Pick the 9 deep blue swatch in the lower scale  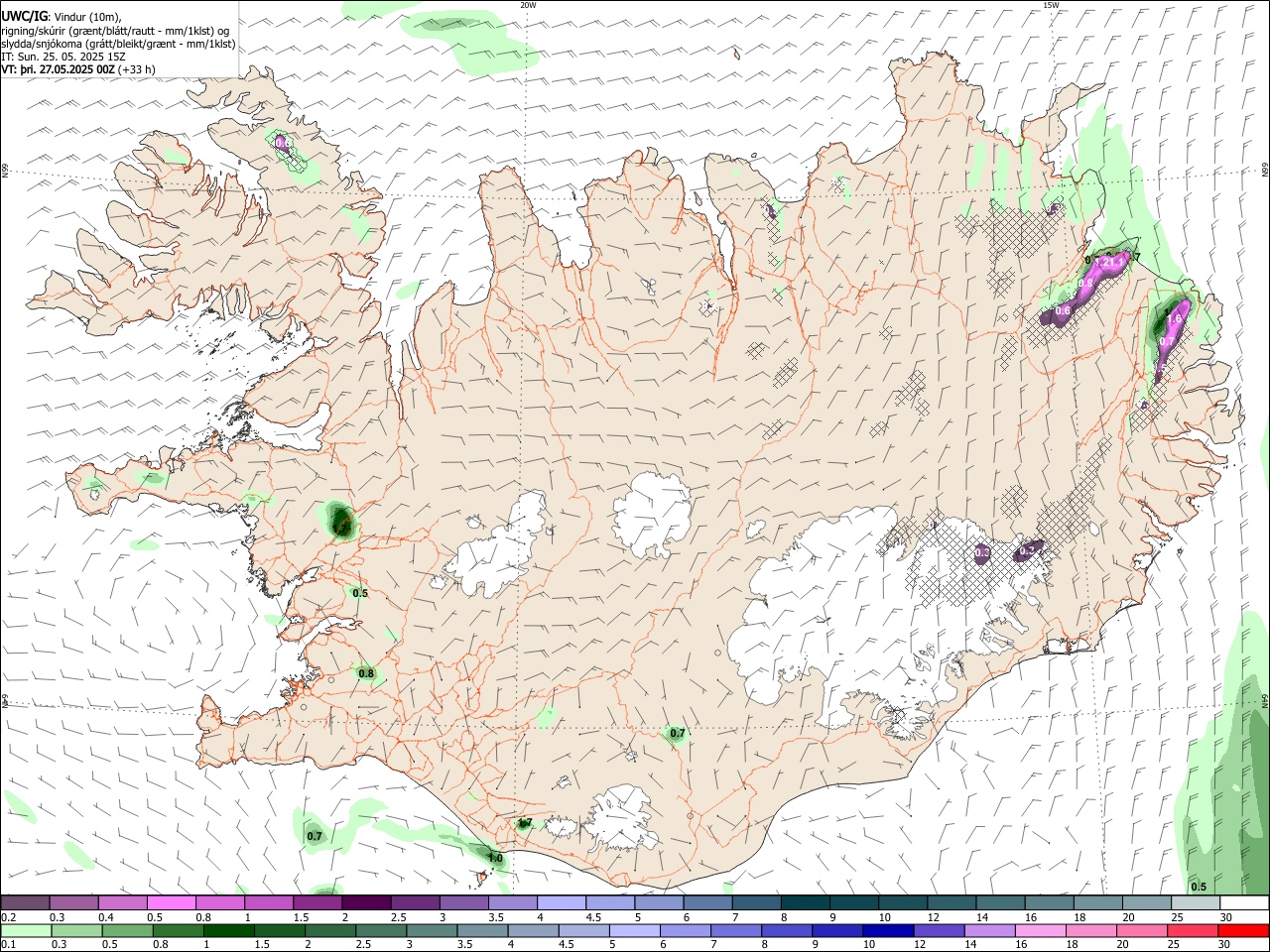(x=838, y=930)
